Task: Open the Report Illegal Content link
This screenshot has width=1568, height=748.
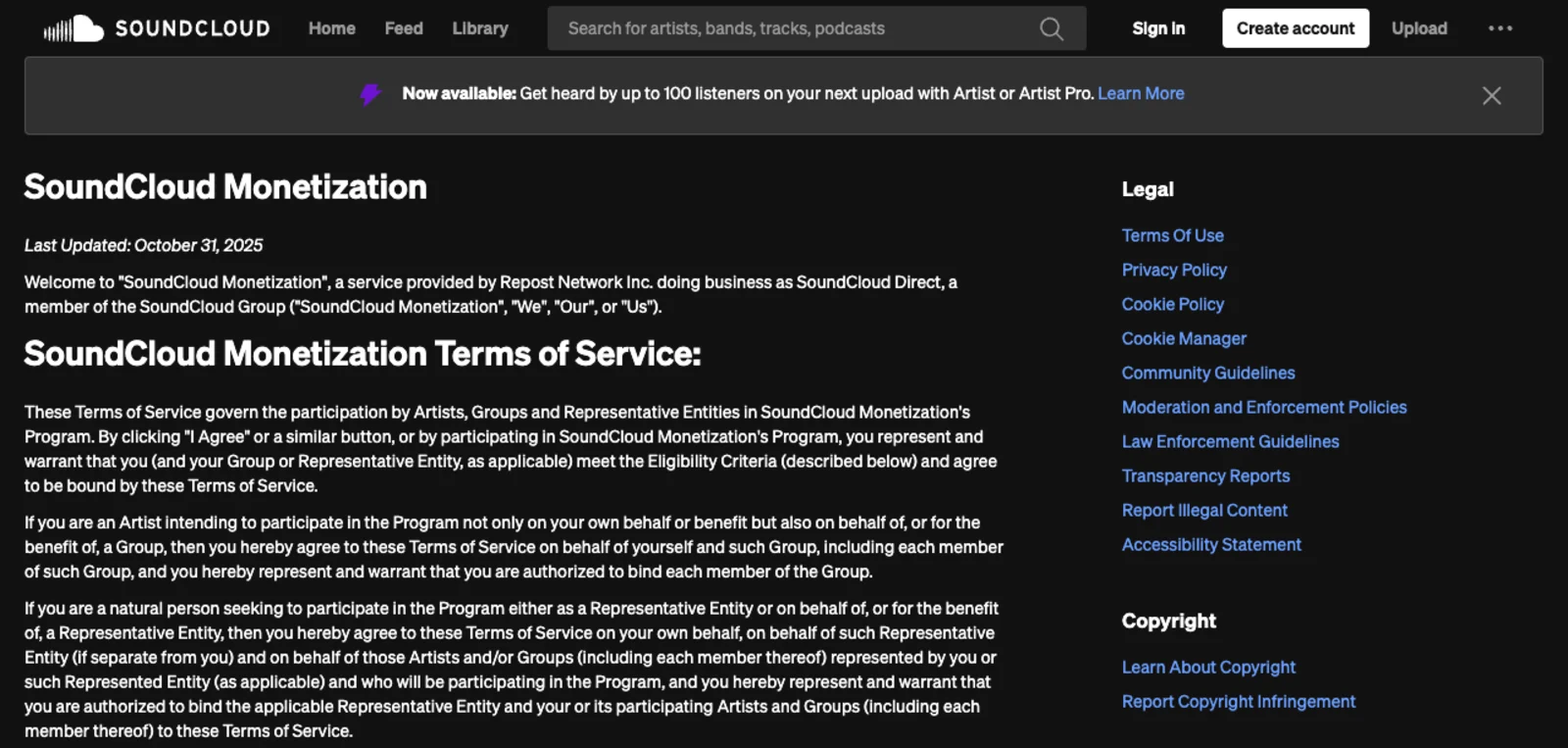Action: tap(1204, 510)
